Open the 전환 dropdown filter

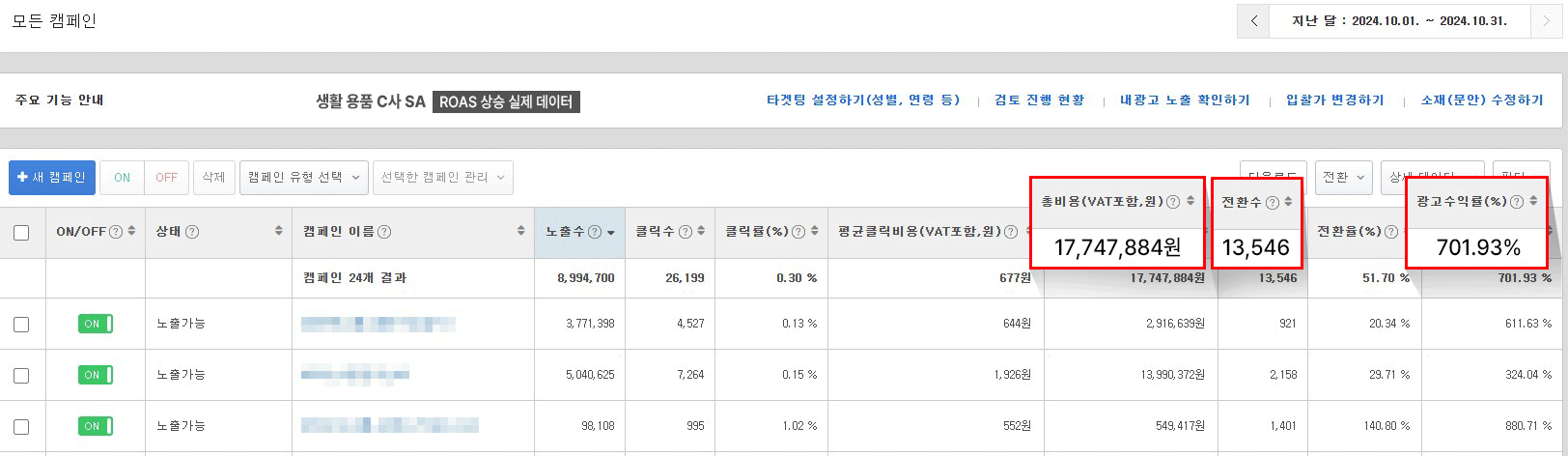coord(1344,178)
